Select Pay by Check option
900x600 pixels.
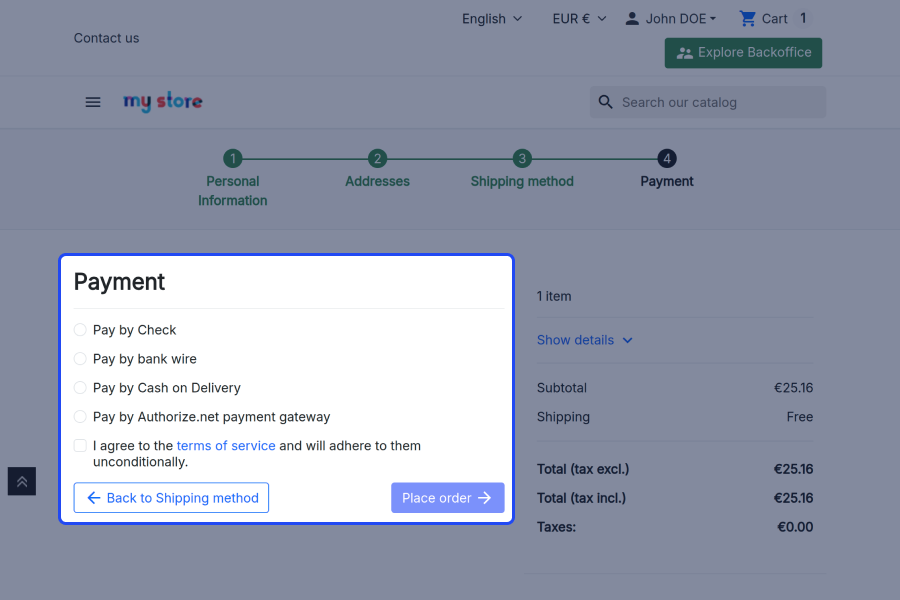click(80, 330)
